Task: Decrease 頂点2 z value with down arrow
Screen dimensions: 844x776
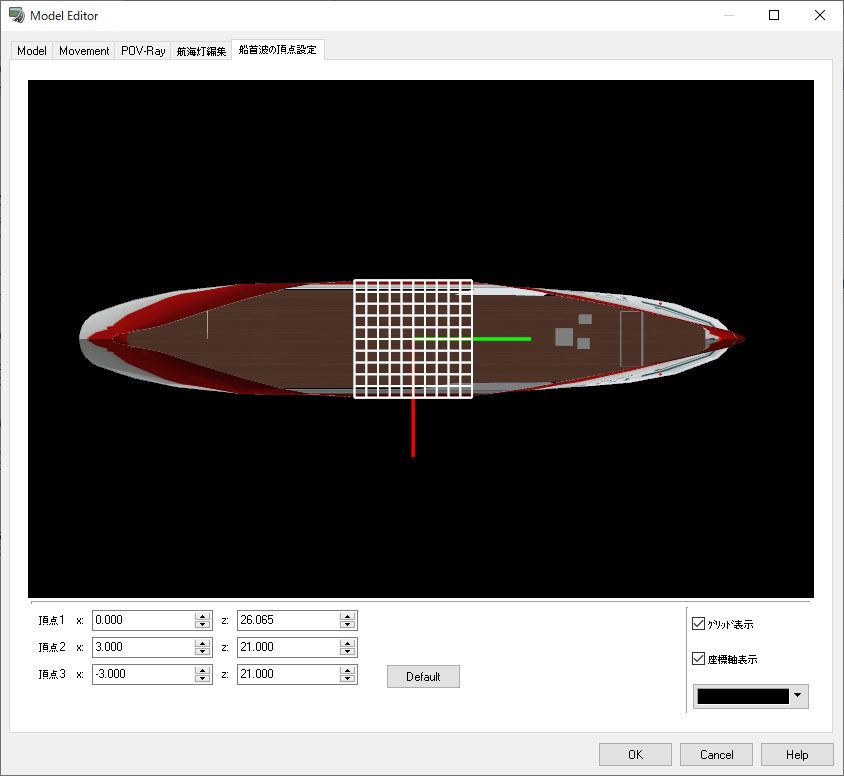Action: point(347,652)
